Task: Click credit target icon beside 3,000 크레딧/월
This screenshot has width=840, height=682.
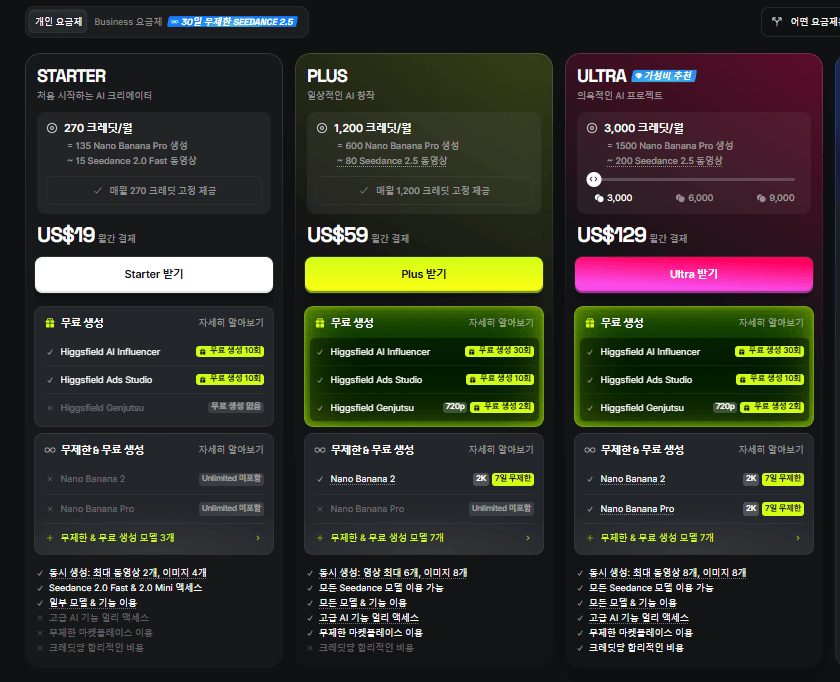Action: click(592, 128)
